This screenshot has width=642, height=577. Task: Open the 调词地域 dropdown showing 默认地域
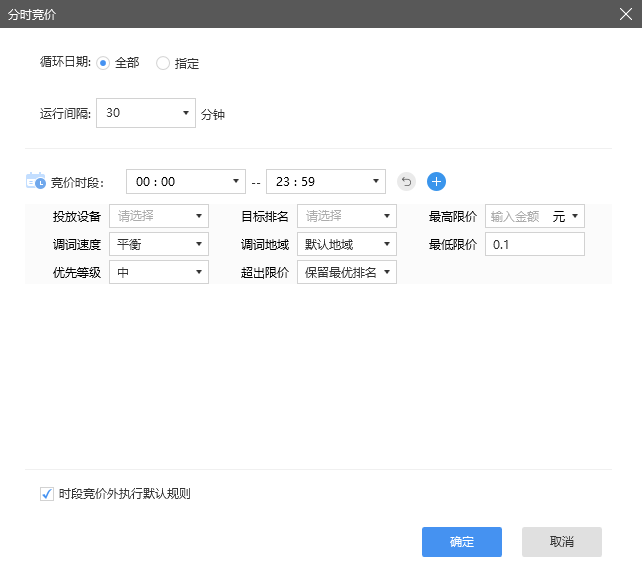click(347, 244)
